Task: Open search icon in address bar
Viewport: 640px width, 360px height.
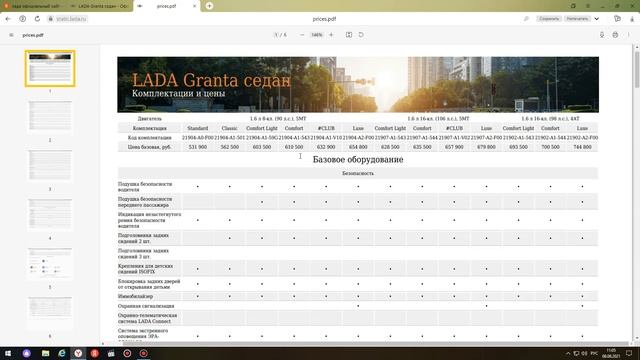Action: (x=526, y=19)
